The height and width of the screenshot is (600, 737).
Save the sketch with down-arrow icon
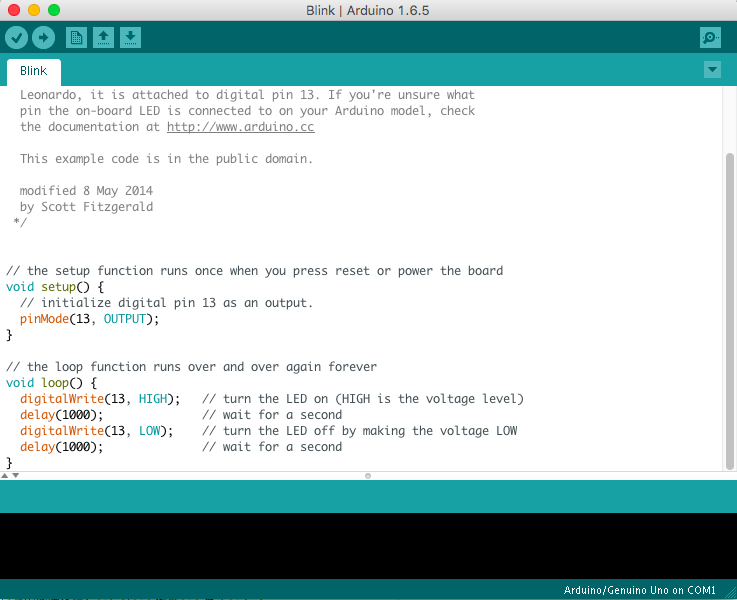pyautogui.click(x=130, y=38)
